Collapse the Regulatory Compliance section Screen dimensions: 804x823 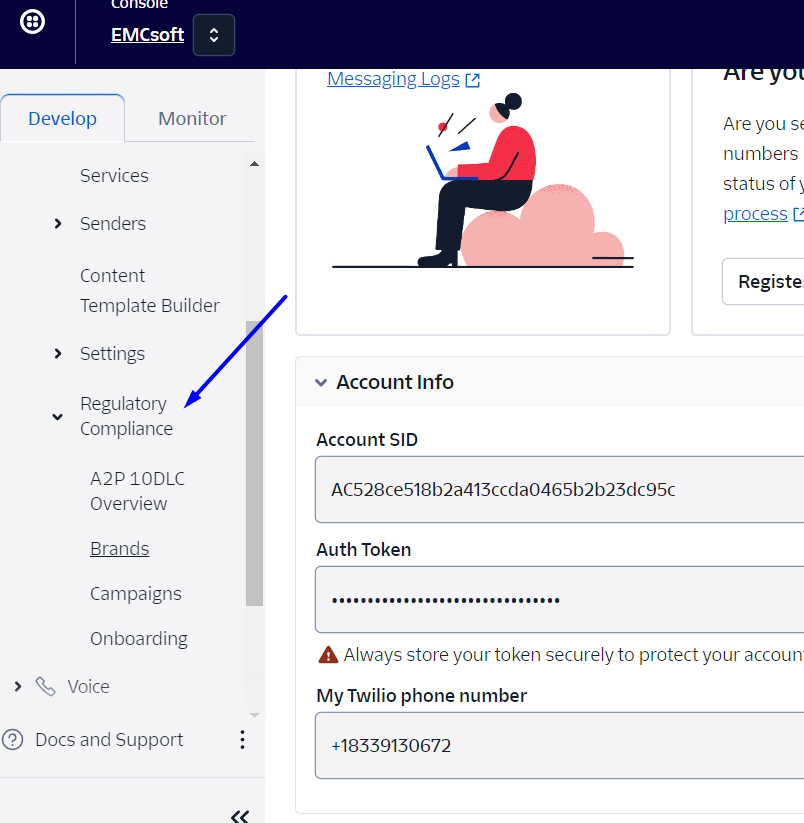[58, 417]
